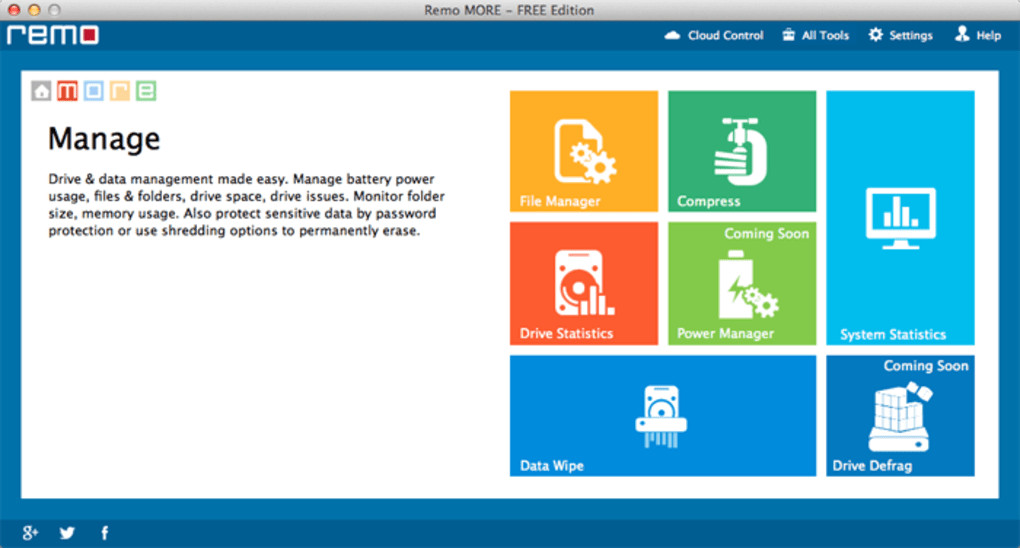Click the Manage heading

coord(104,139)
